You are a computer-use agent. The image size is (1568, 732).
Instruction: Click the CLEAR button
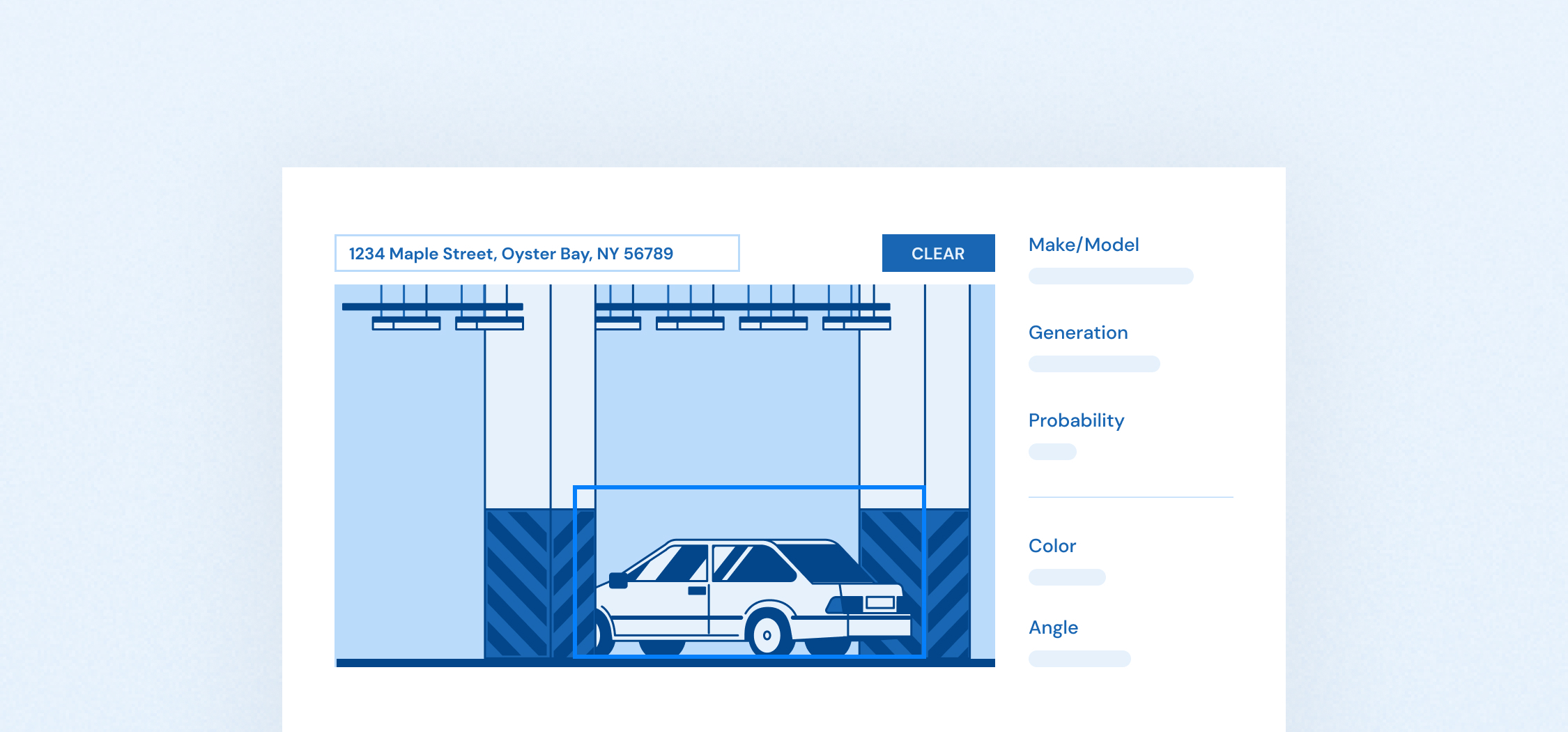pos(938,253)
